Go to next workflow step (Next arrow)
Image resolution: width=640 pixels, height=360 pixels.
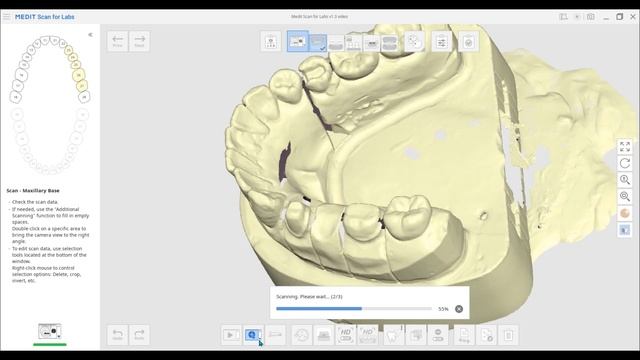click(x=139, y=41)
